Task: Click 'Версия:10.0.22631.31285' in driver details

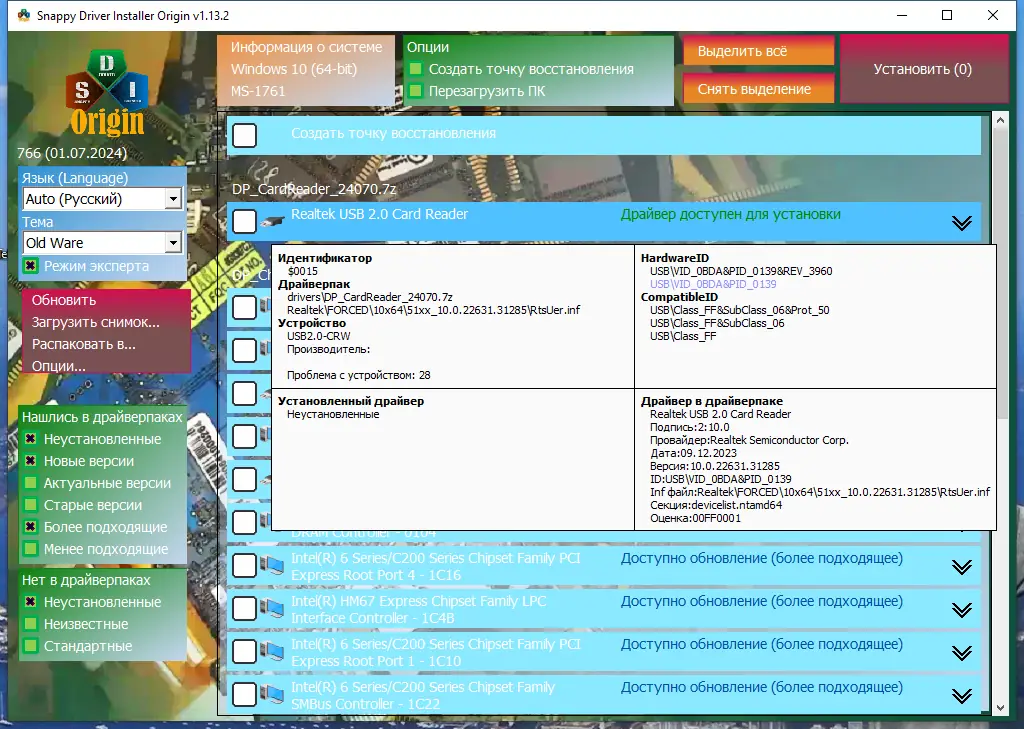Action: click(714, 466)
